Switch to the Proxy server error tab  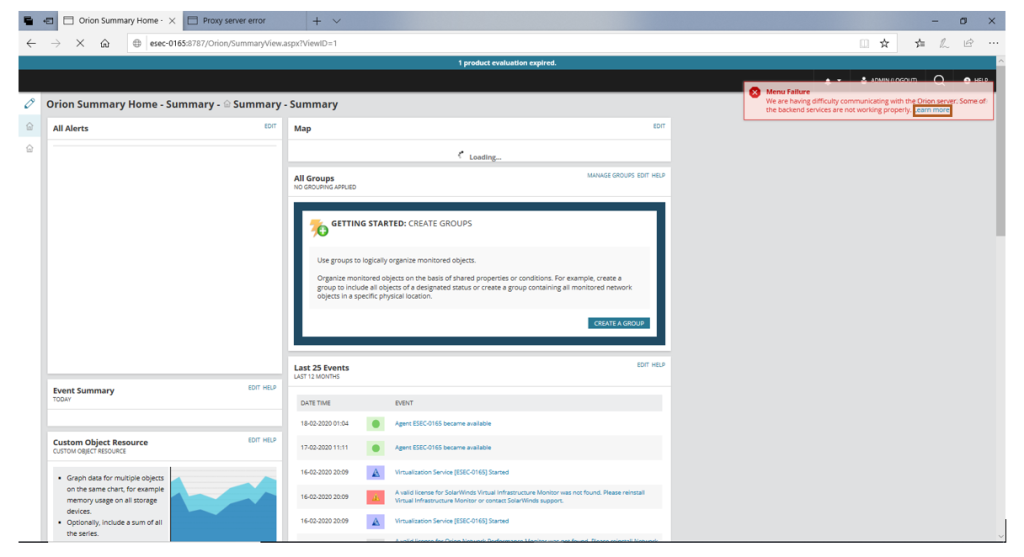point(234,21)
